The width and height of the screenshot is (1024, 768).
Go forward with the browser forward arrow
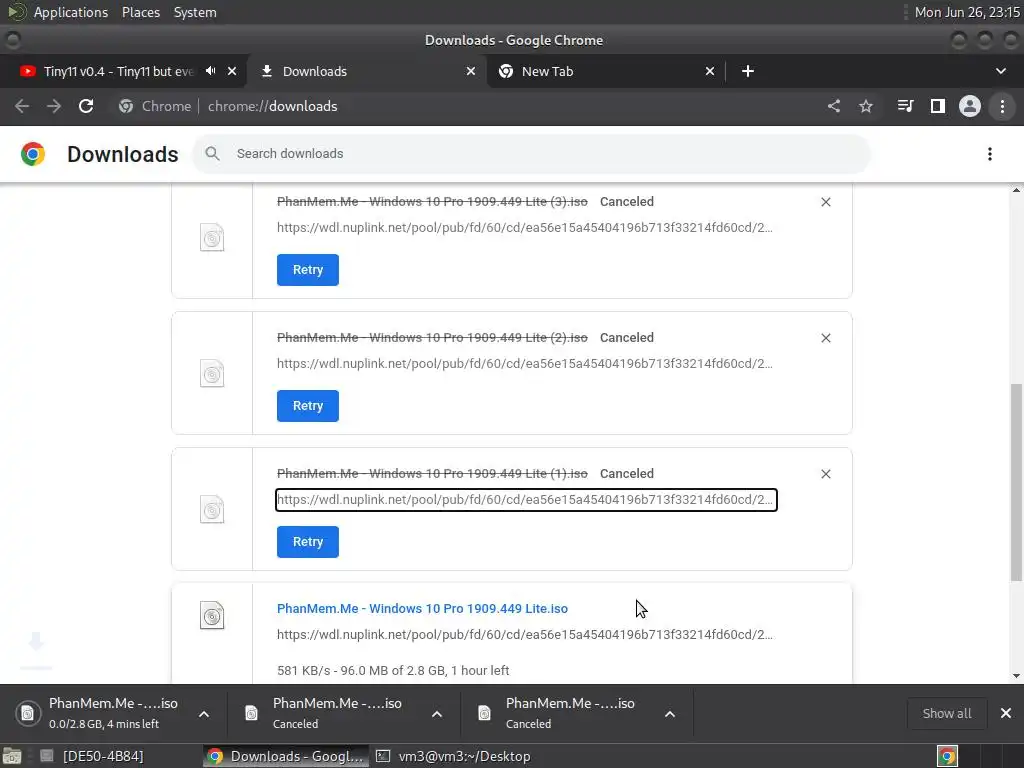point(54,106)
